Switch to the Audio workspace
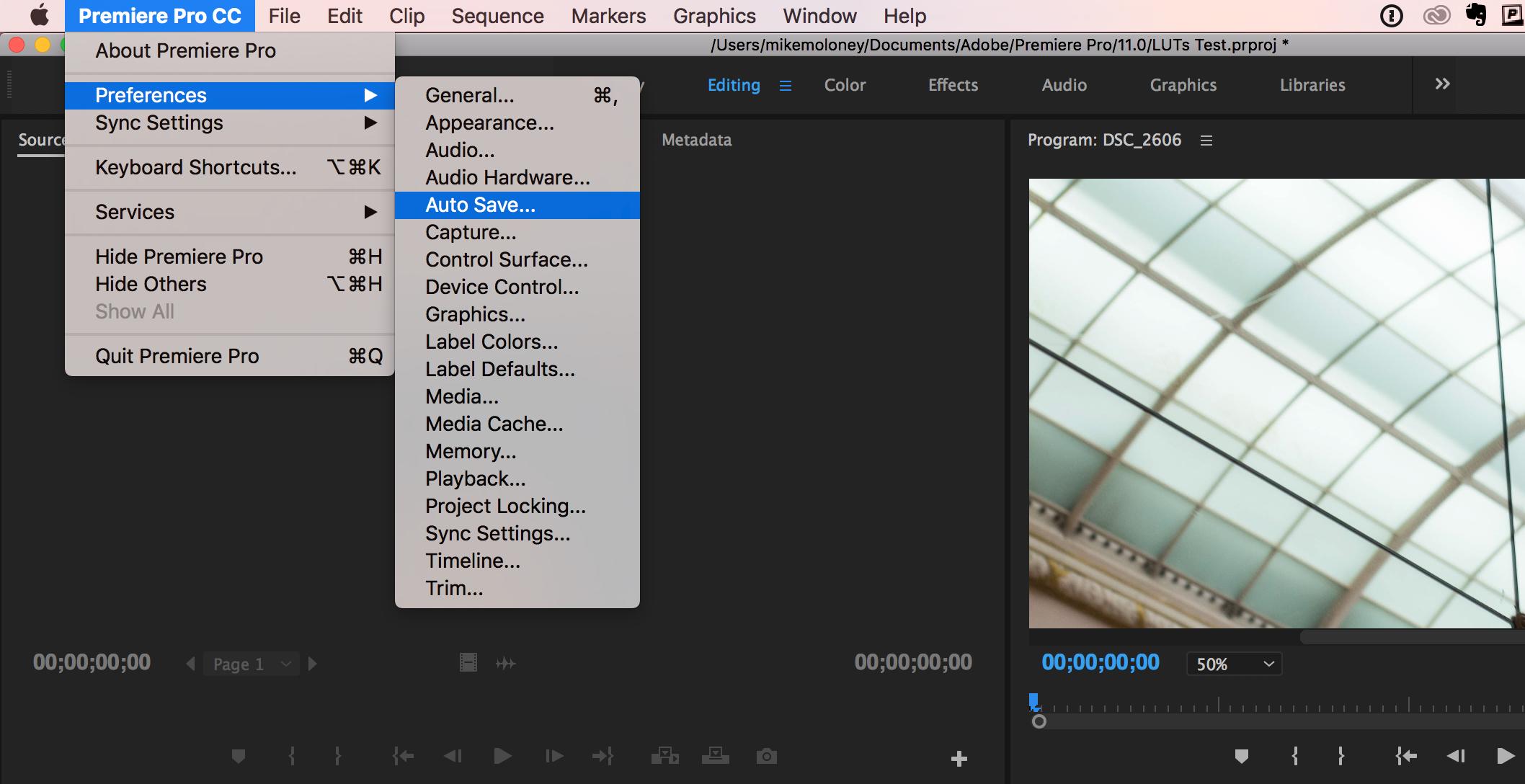 [x=1064, y=85]
